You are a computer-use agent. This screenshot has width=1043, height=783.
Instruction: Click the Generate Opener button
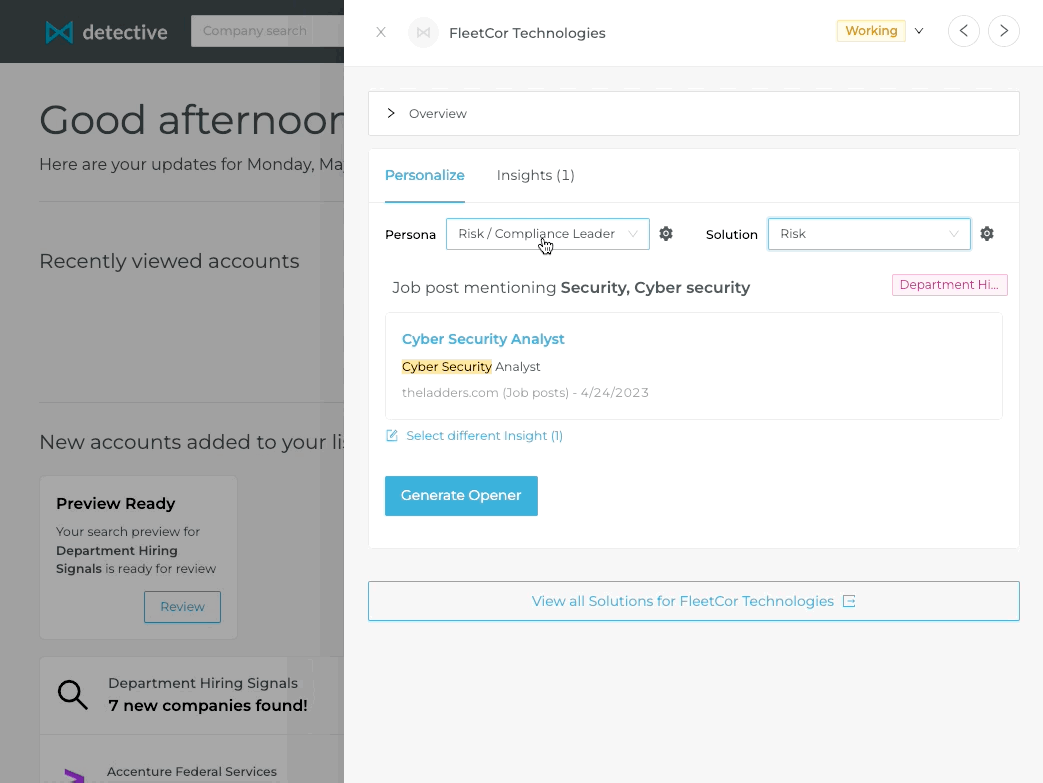461,496
